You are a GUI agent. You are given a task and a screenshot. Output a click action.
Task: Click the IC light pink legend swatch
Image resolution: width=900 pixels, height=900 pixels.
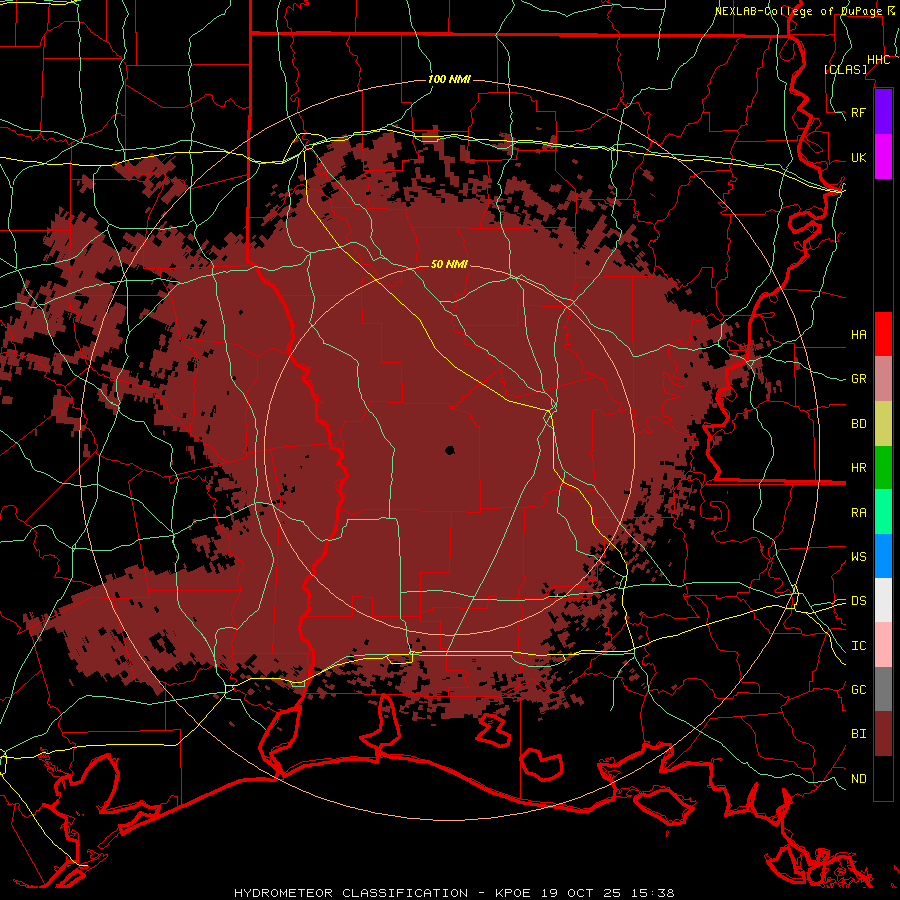coord(883,645)
